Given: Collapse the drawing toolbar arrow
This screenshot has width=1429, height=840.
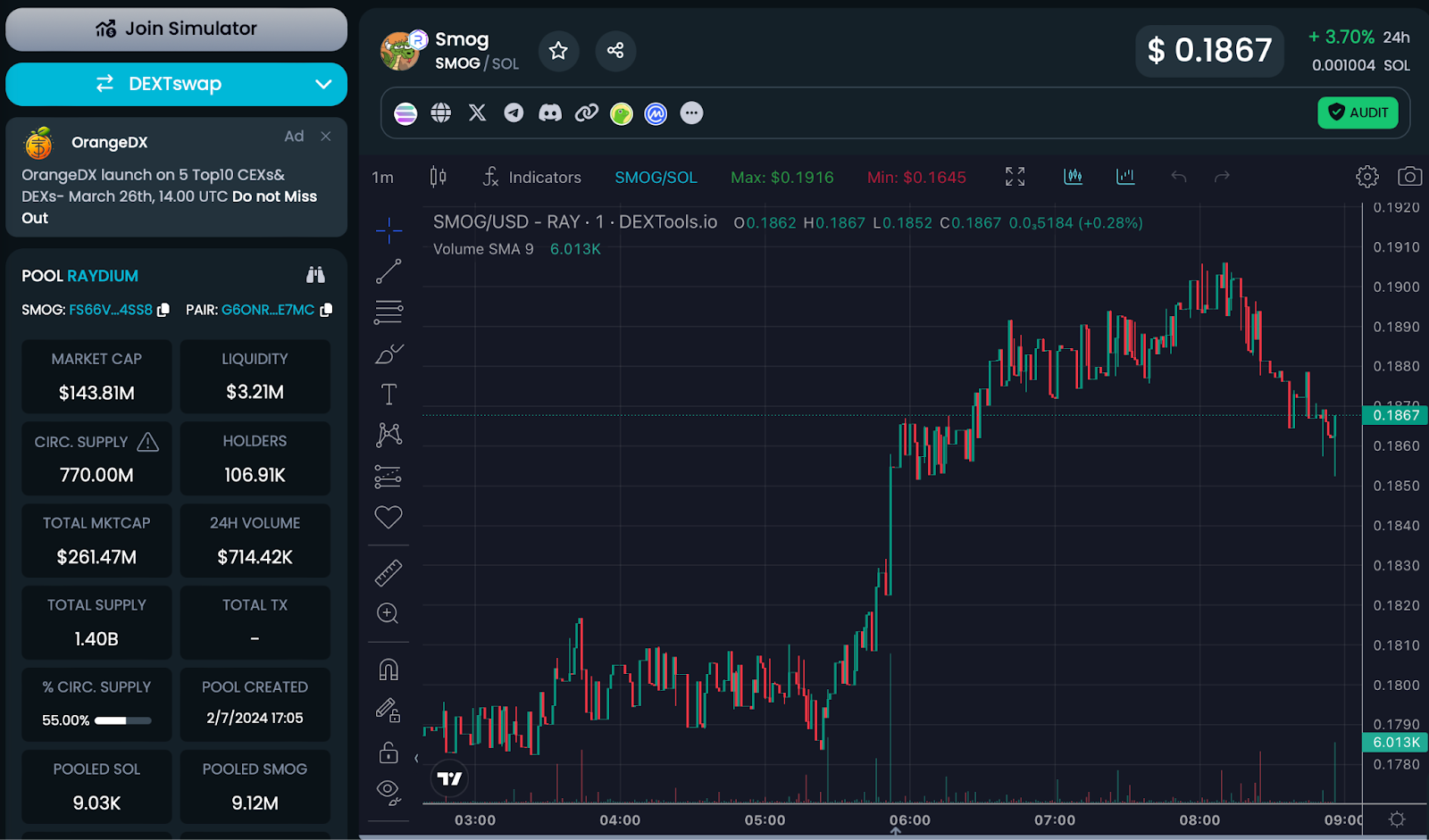Looking at the screenshot, I should coord(416,759).
